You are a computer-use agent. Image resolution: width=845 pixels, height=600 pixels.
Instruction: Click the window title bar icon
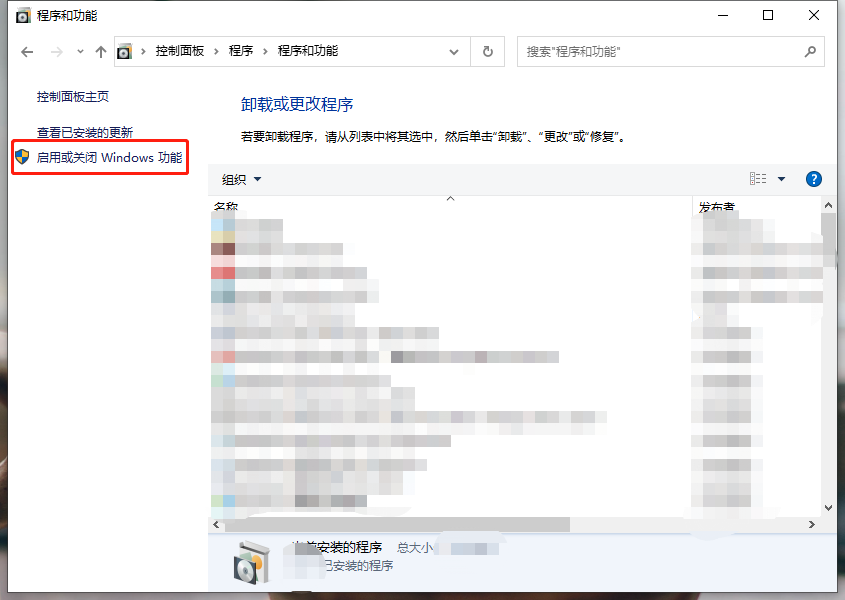23,16
